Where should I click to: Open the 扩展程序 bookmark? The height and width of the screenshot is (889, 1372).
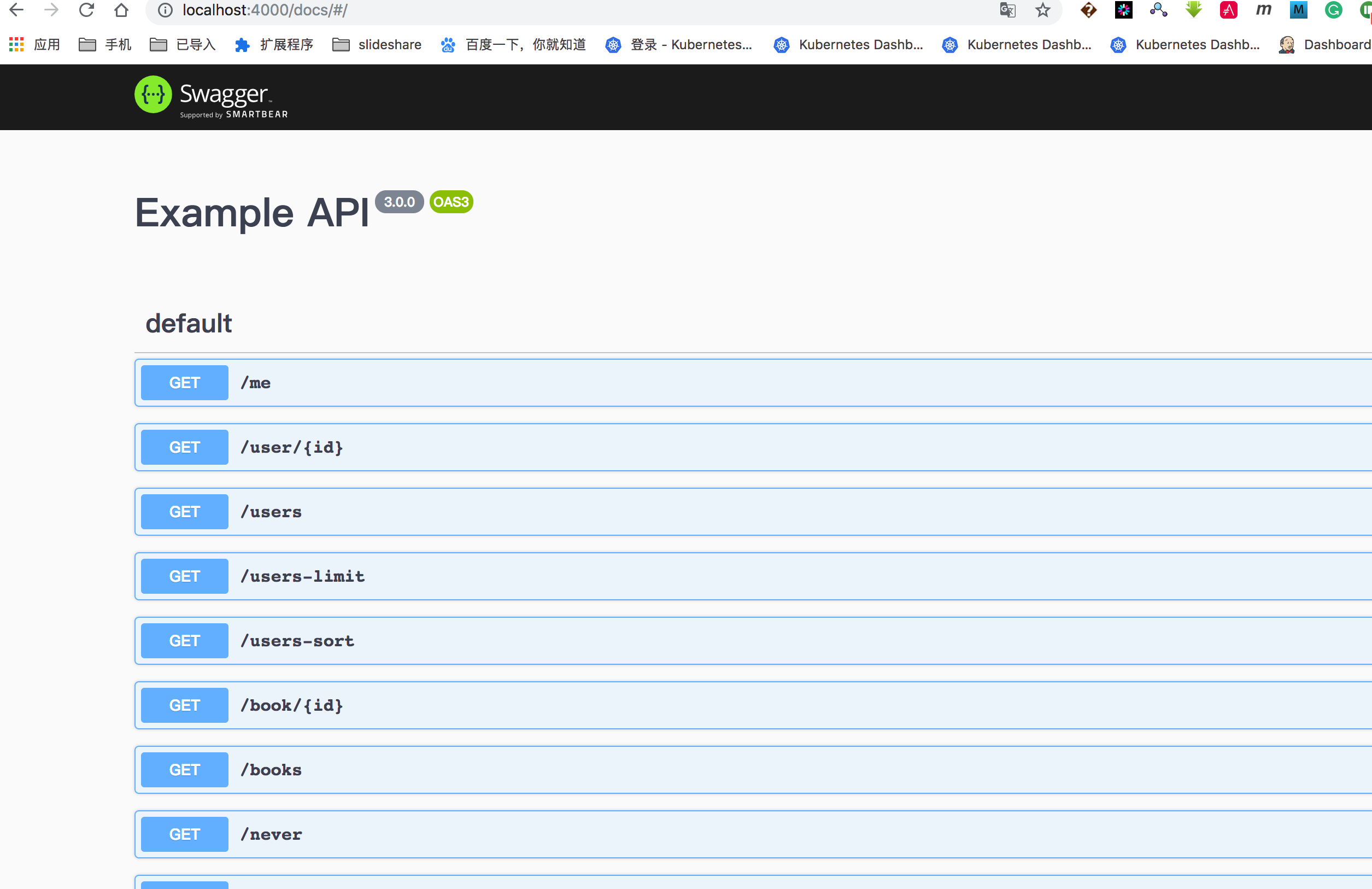(x=274, y=44)
